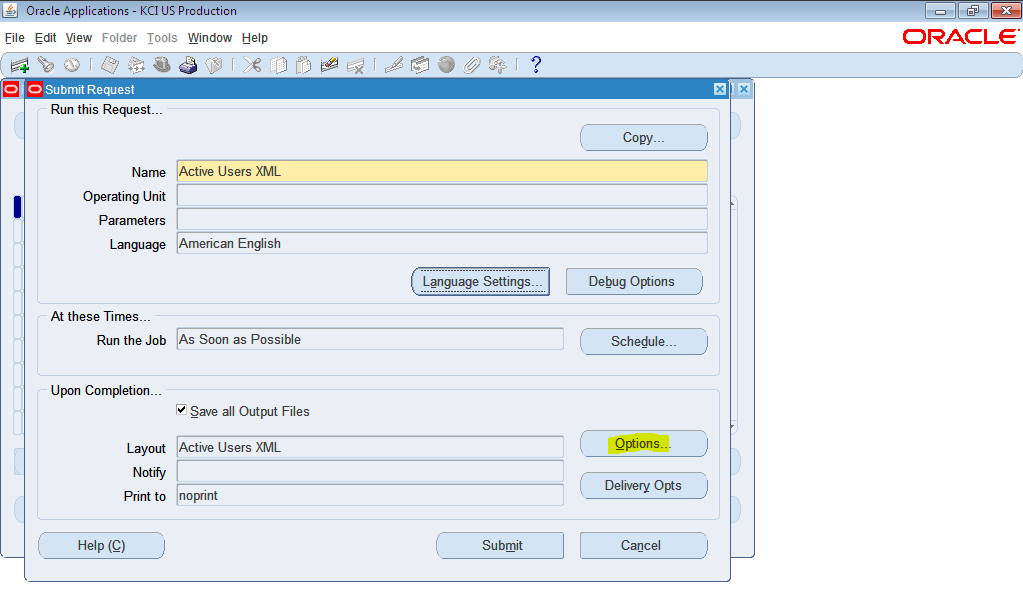Click the Paste clipboard icon
This screenshot has height=599, width=1023.
tap(303, 65)
